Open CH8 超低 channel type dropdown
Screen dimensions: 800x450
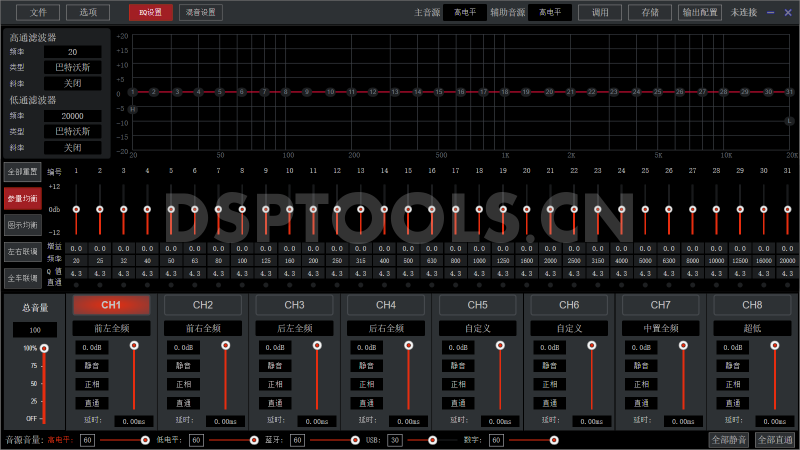coord(752,328)
